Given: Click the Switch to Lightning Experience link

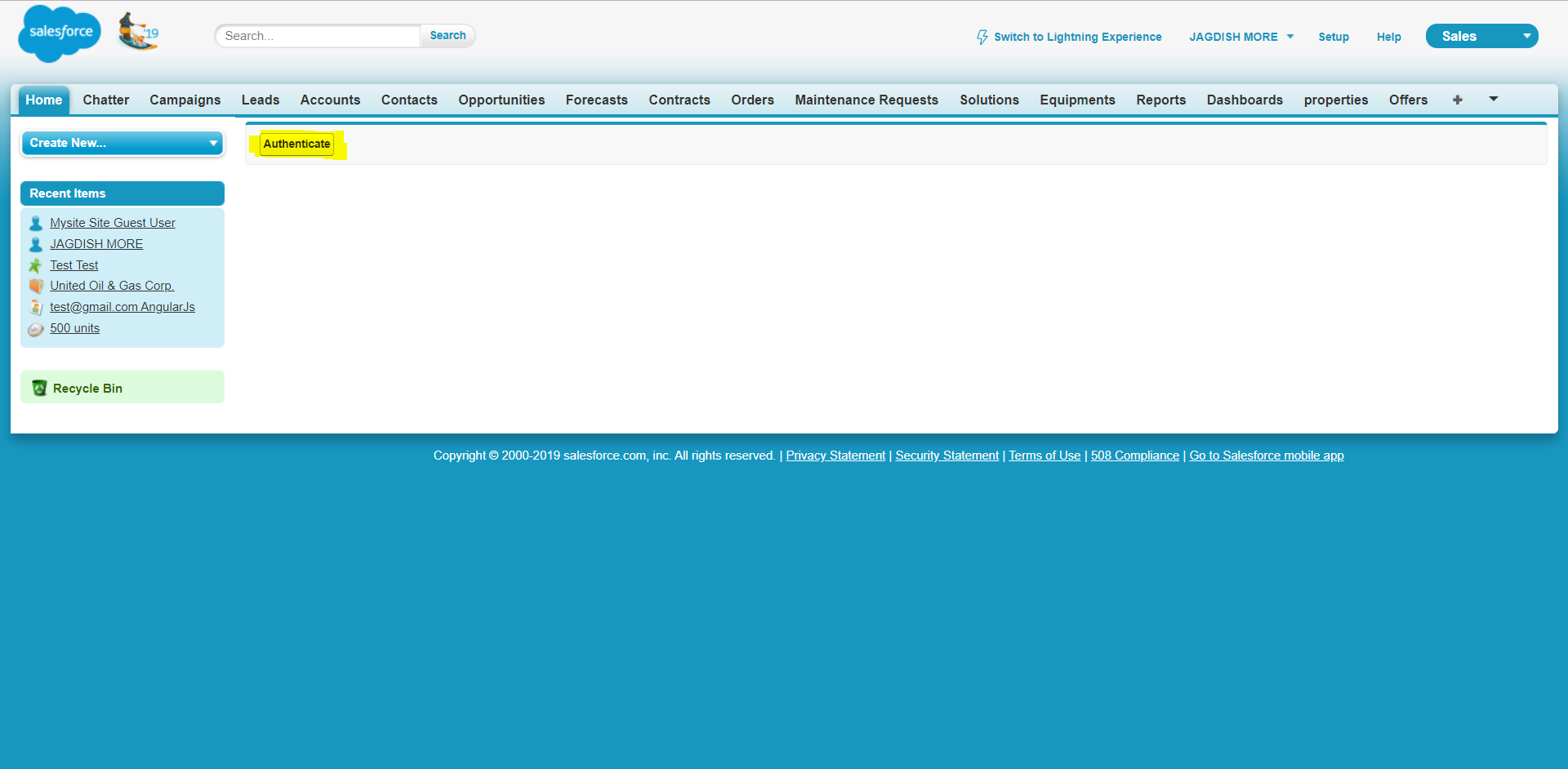Looking at the screenshot, I should 1077,37.
